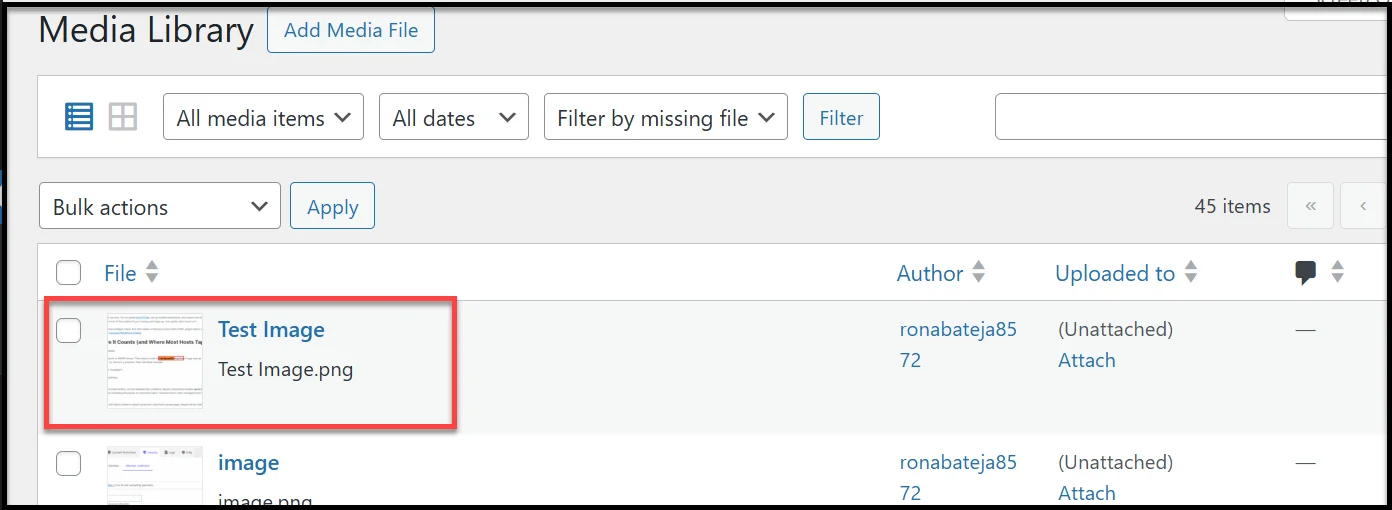The width and height of the screenshot is (1392, 510).
Task: Switch to list view icon
Action: click(x=79, y=117)
